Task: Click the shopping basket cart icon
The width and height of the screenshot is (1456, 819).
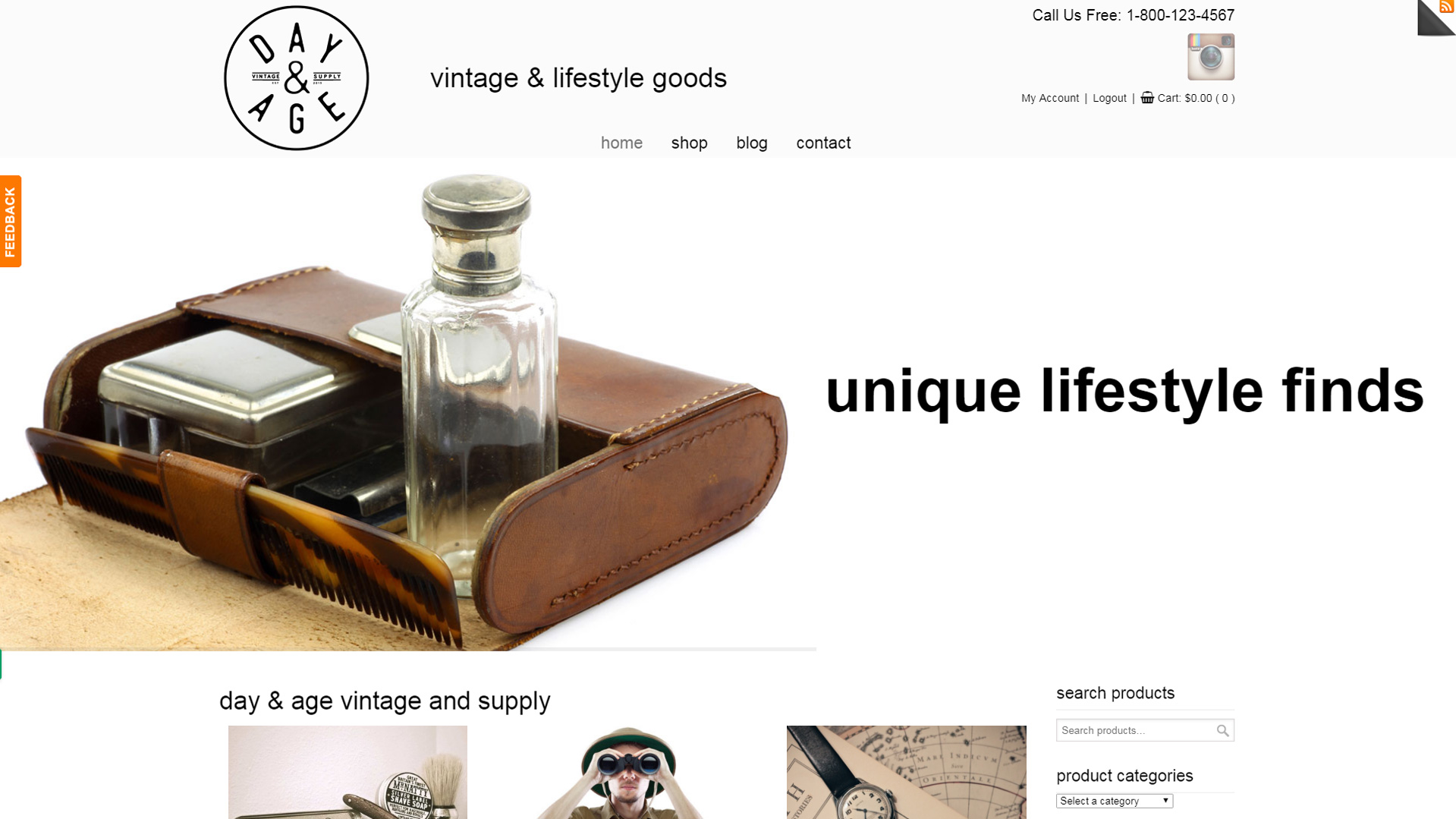Action: pyautogui.click(x=1147, y=98)
